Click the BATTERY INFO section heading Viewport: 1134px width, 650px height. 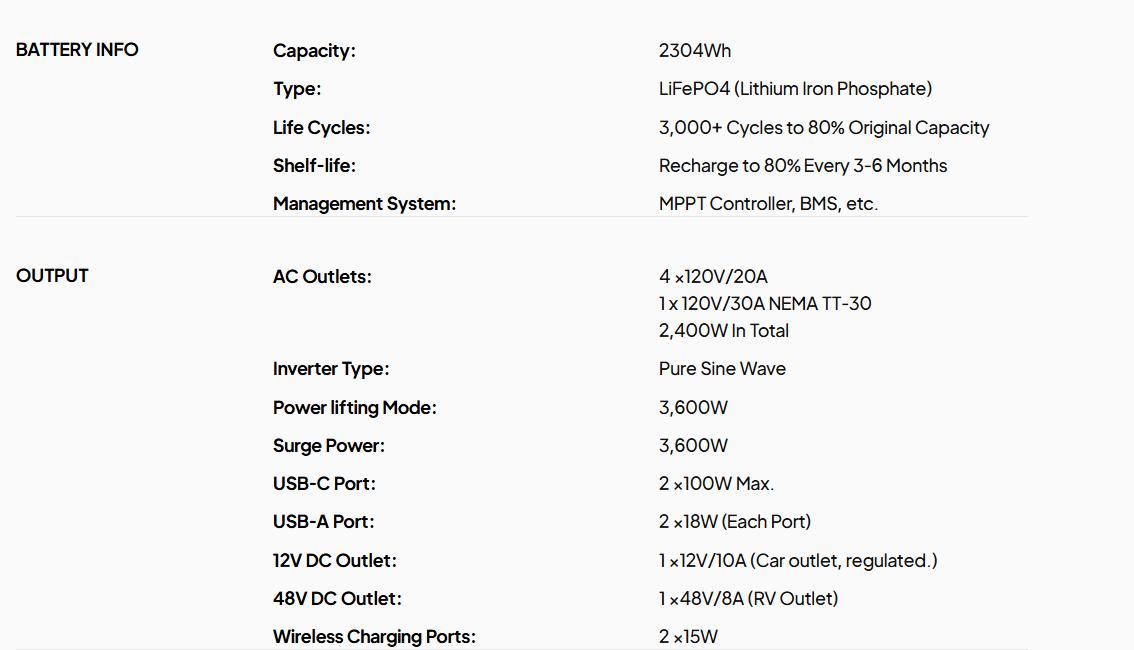point(77,50)
